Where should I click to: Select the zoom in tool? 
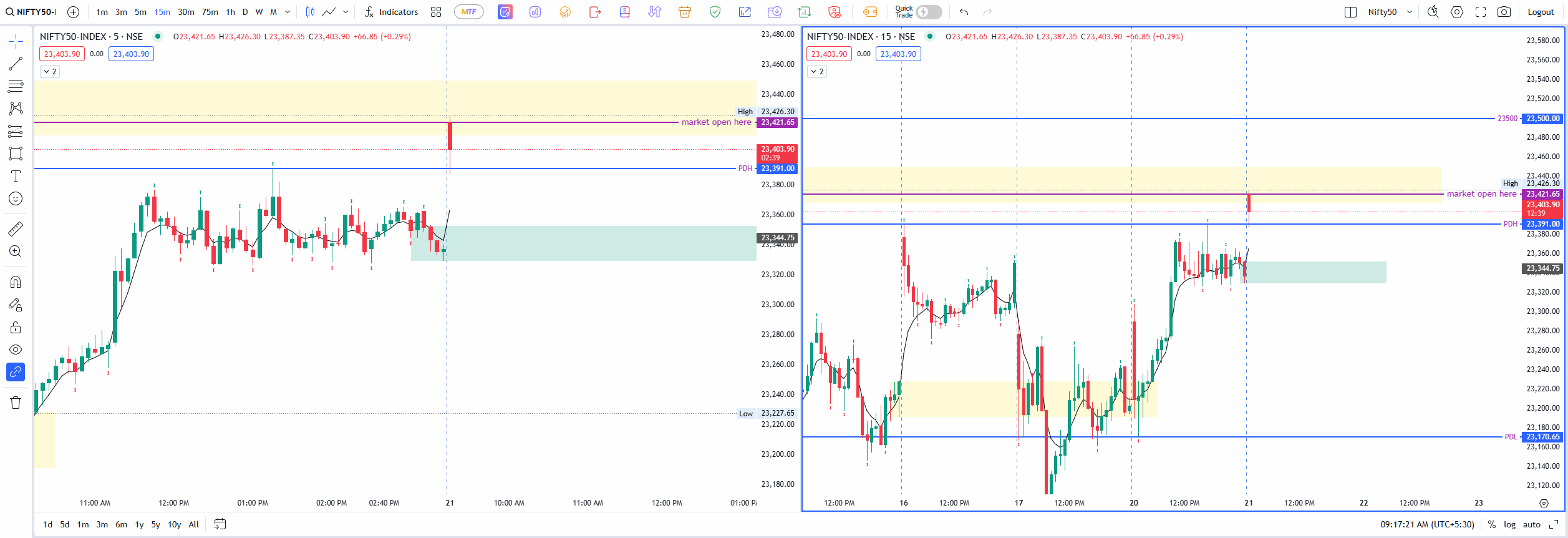16,252
